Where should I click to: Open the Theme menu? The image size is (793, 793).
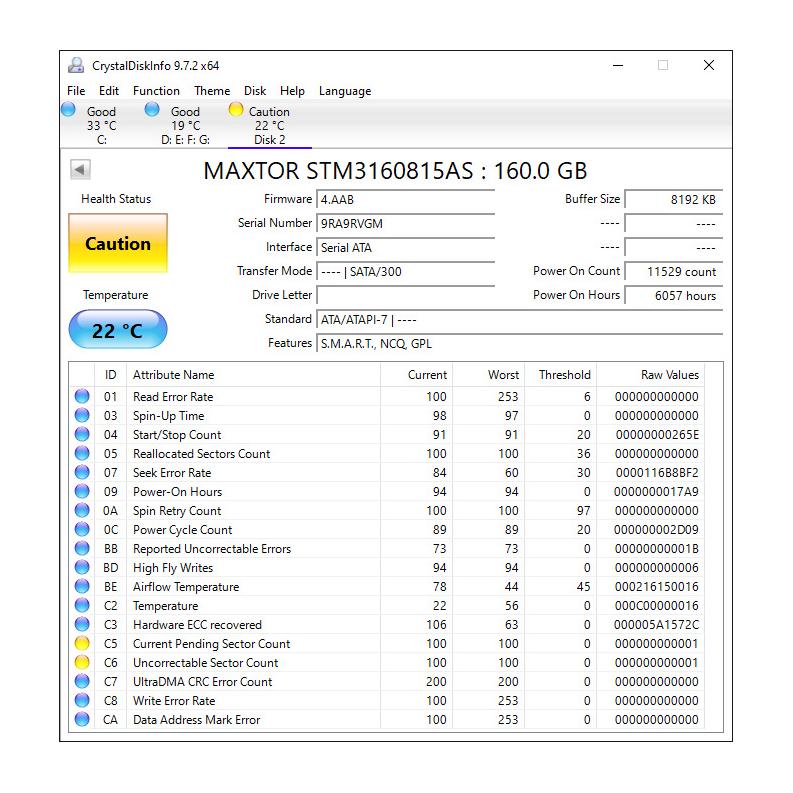point(212,91)
